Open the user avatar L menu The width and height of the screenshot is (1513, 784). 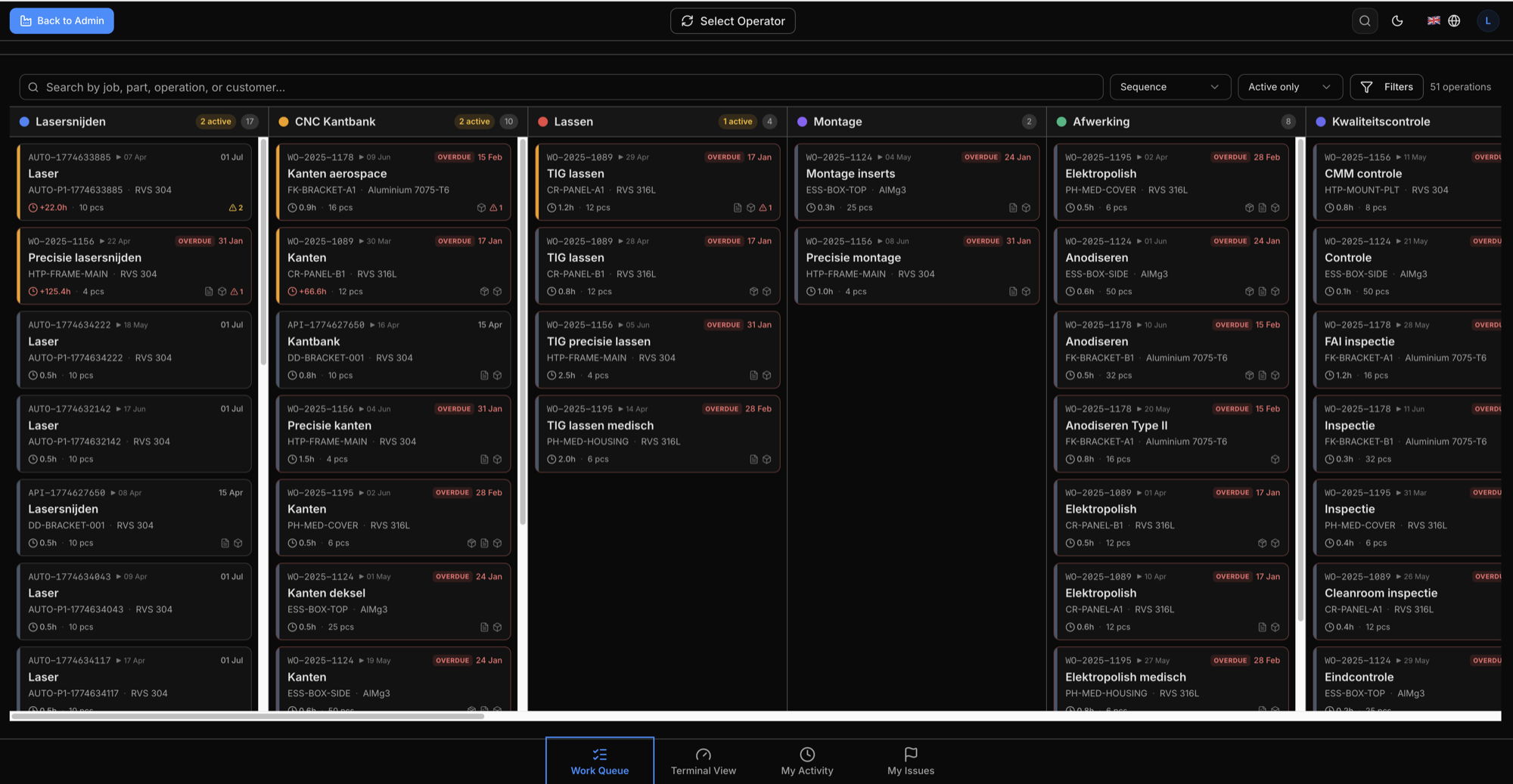click(1487, 21)
